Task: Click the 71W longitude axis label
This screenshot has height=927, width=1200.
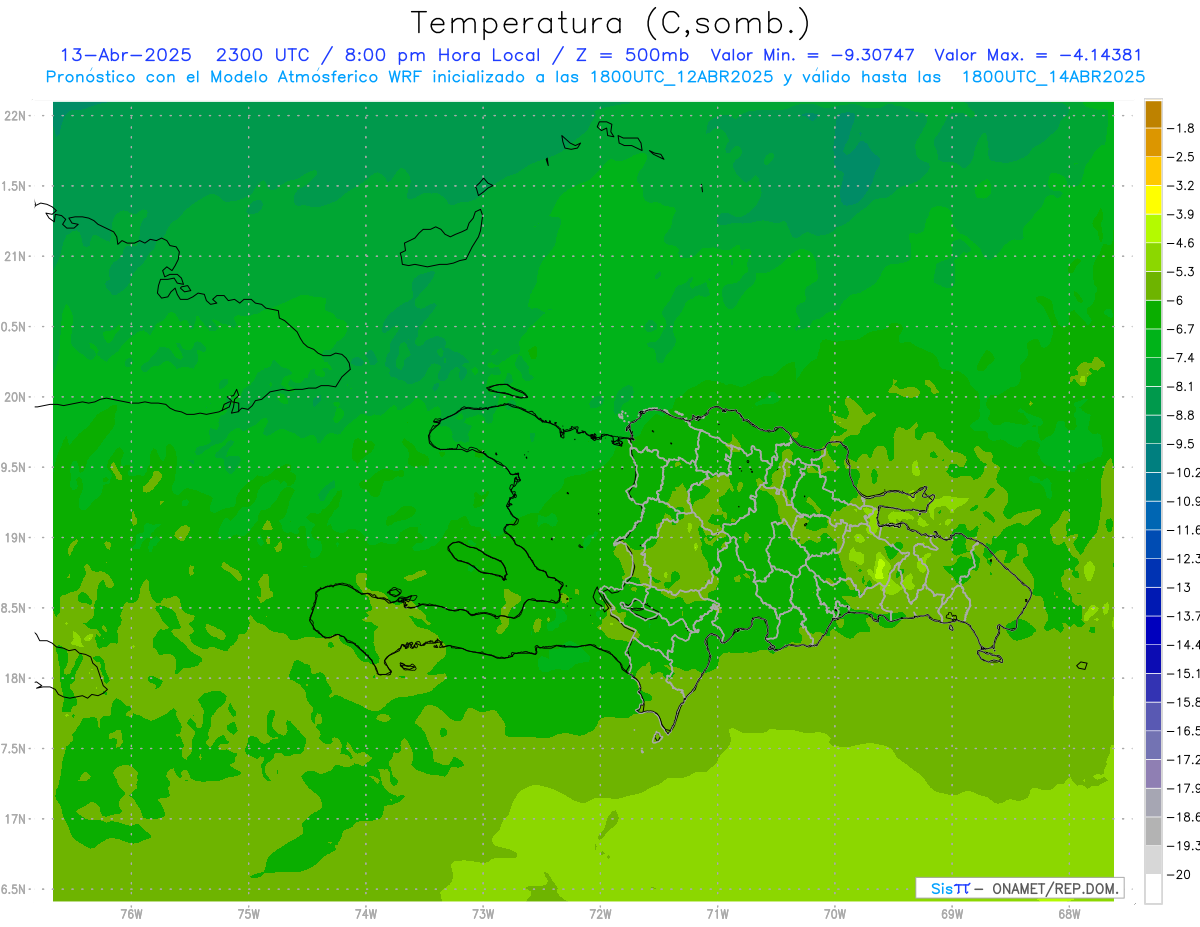Action: 717,914
